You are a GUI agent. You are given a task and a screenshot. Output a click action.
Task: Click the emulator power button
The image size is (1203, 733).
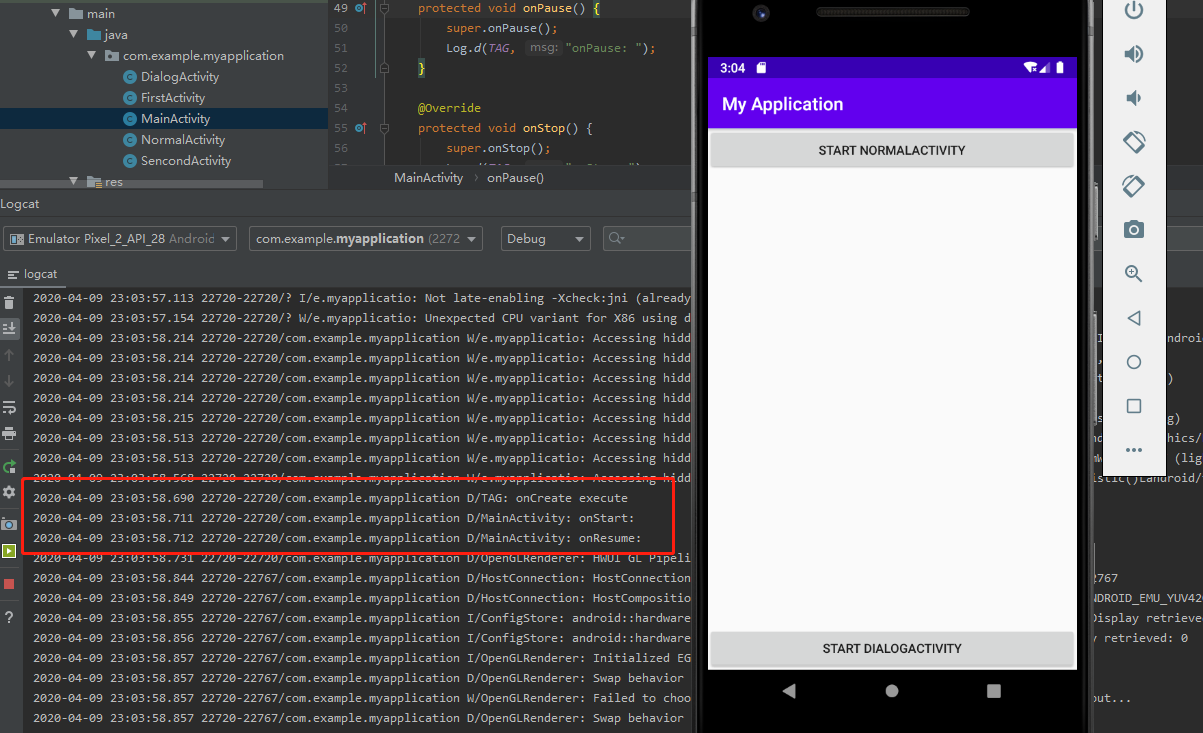1133,11
